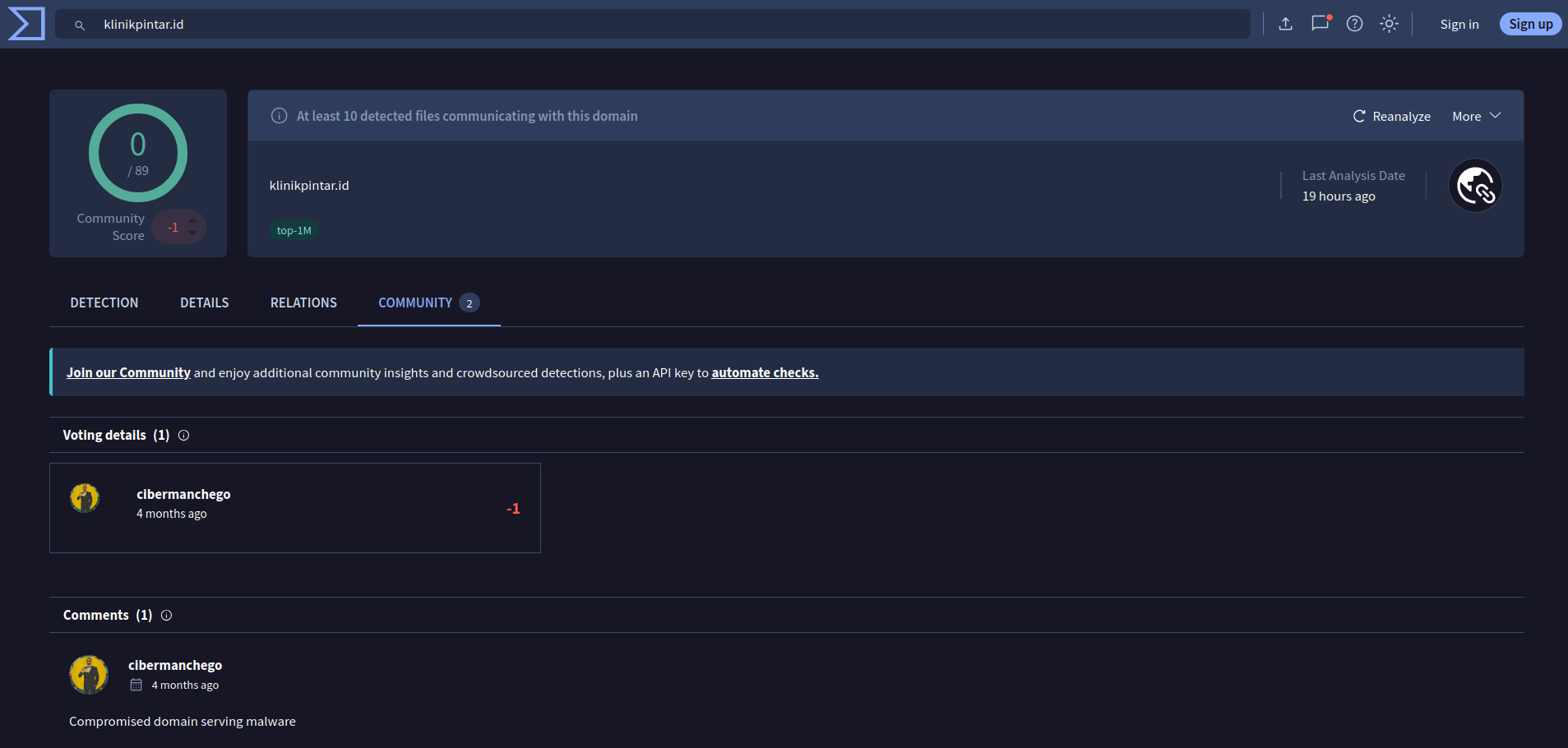This screenshot has height=748, width=1568.
Task: Click cibermanchego's avatar in the comments section
Action: click(89, 675)
